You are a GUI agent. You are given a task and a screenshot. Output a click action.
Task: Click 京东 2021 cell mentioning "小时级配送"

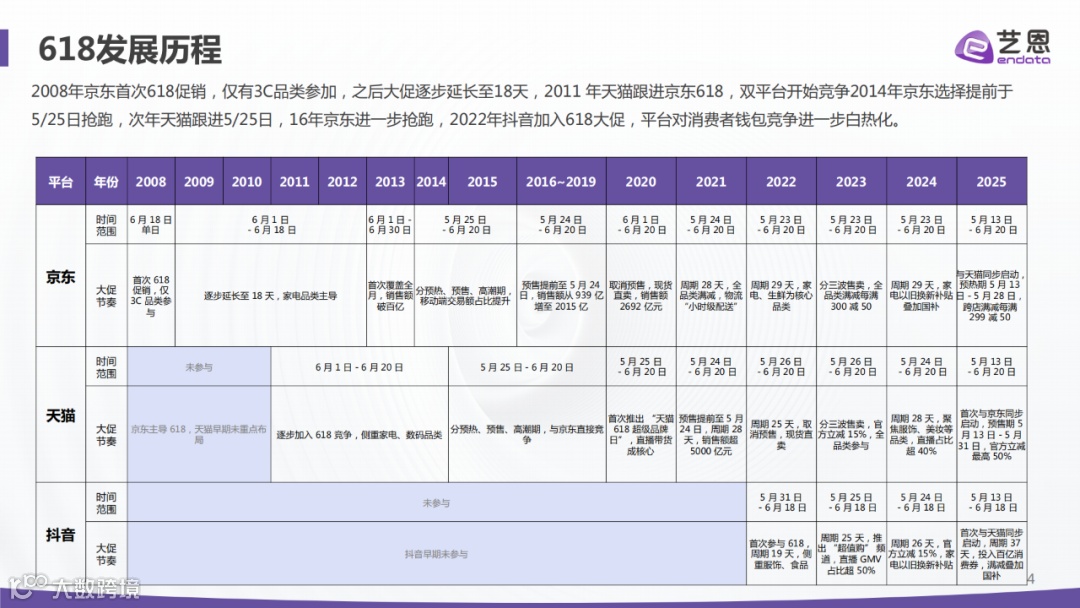click(x=711, y=295)
